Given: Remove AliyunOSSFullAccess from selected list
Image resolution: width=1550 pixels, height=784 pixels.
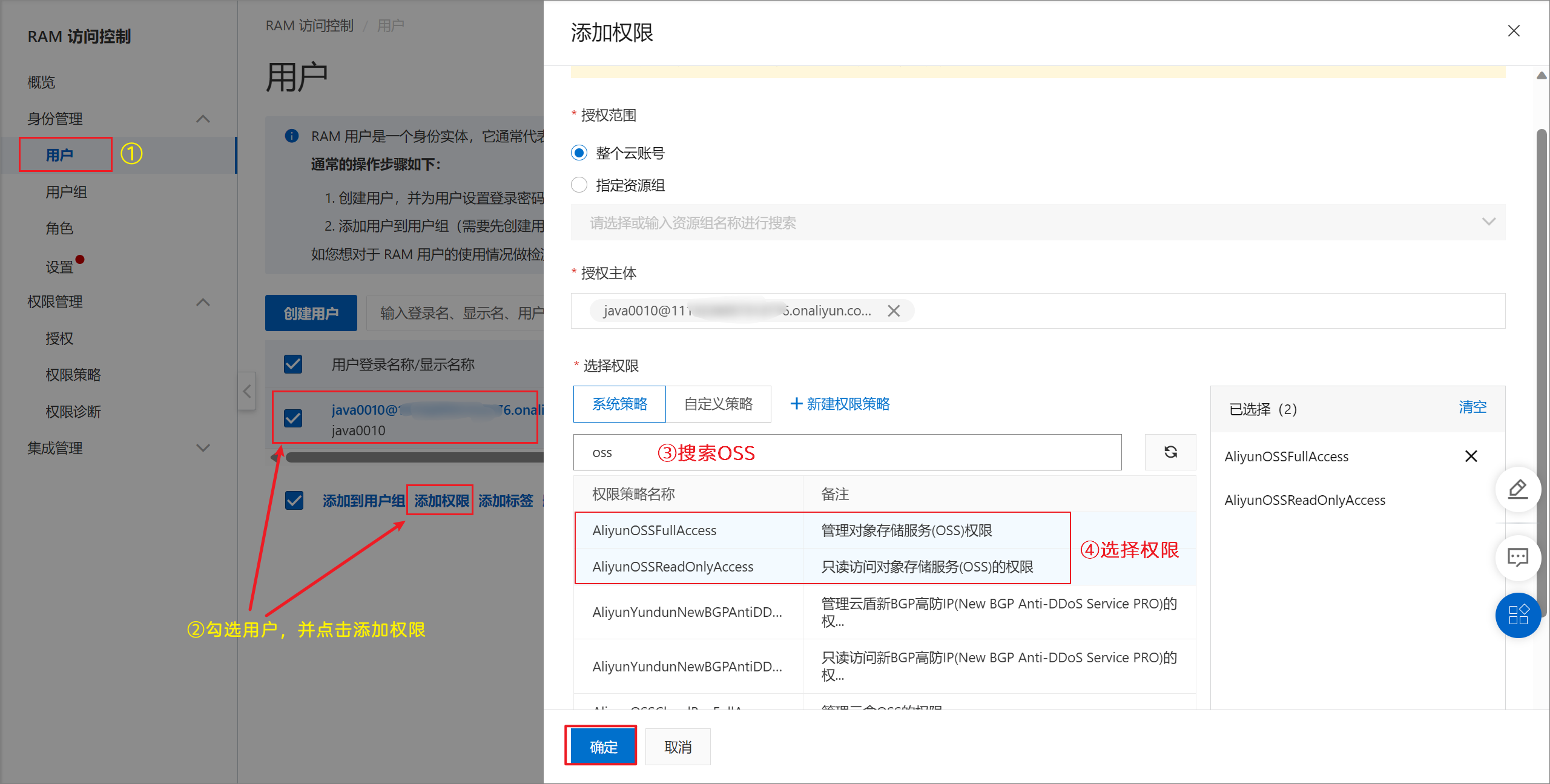Looking at the screenshot, I should (x=1471, y=456).
